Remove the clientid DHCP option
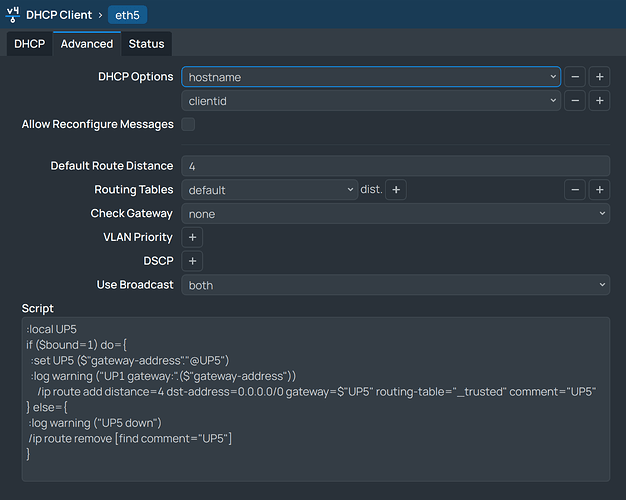 click(576, 101)
